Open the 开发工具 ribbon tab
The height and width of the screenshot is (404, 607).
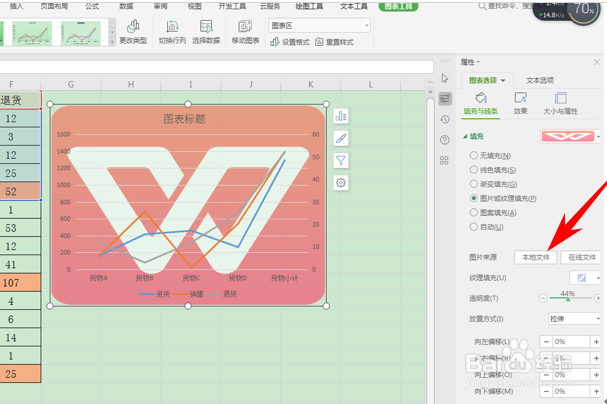point(232,6)
